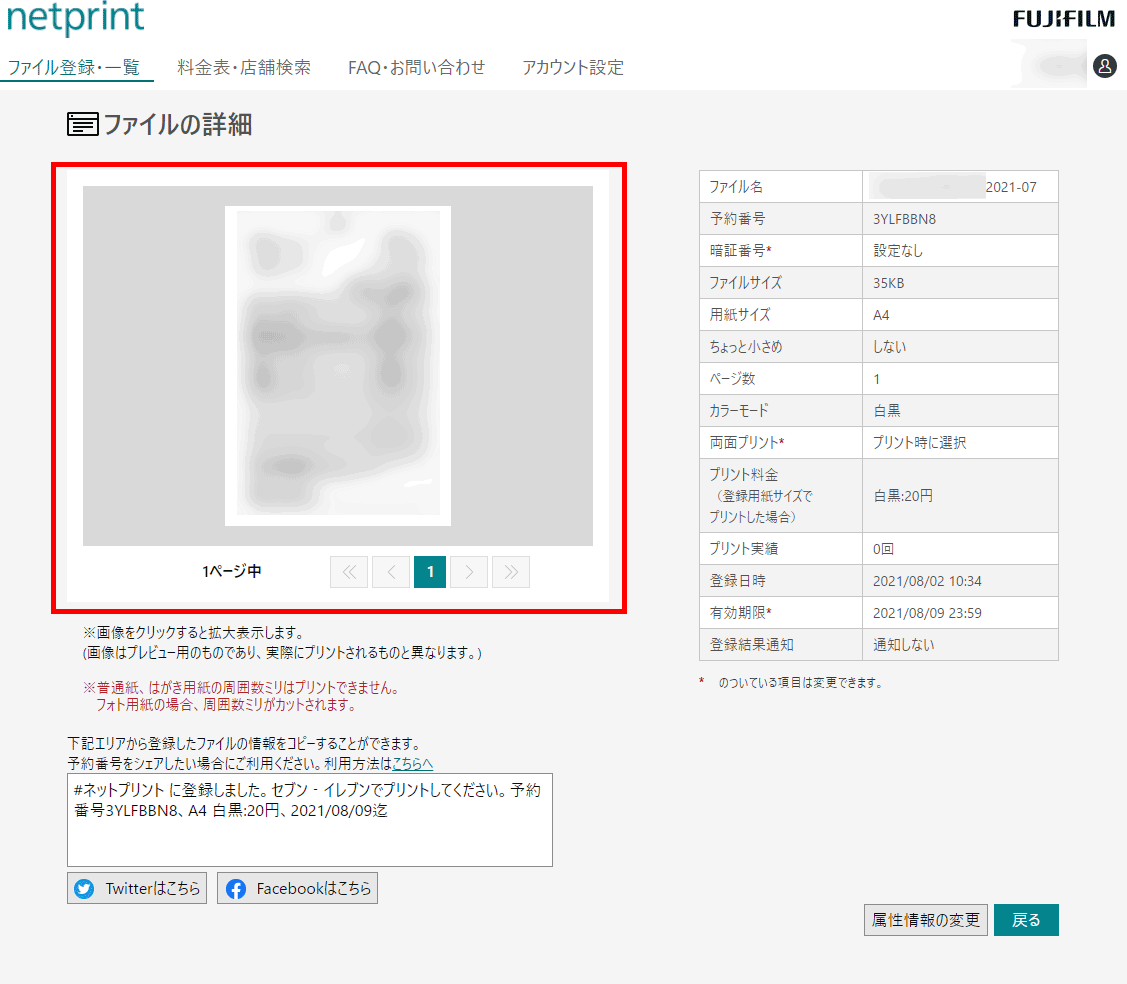
Task: Click the Facebook circle icon
Action: pos(236,887)
